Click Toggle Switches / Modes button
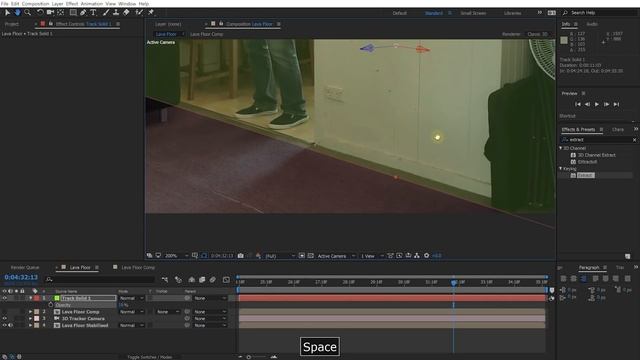640x360 pixels. (149, 357)
